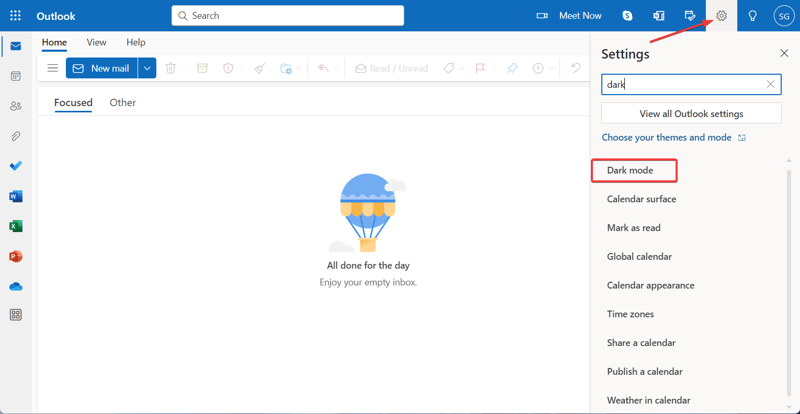The image size is (800, 414).
Task: Toggle the hamburger navigation pane icon
Action: [x=53, y=68]
